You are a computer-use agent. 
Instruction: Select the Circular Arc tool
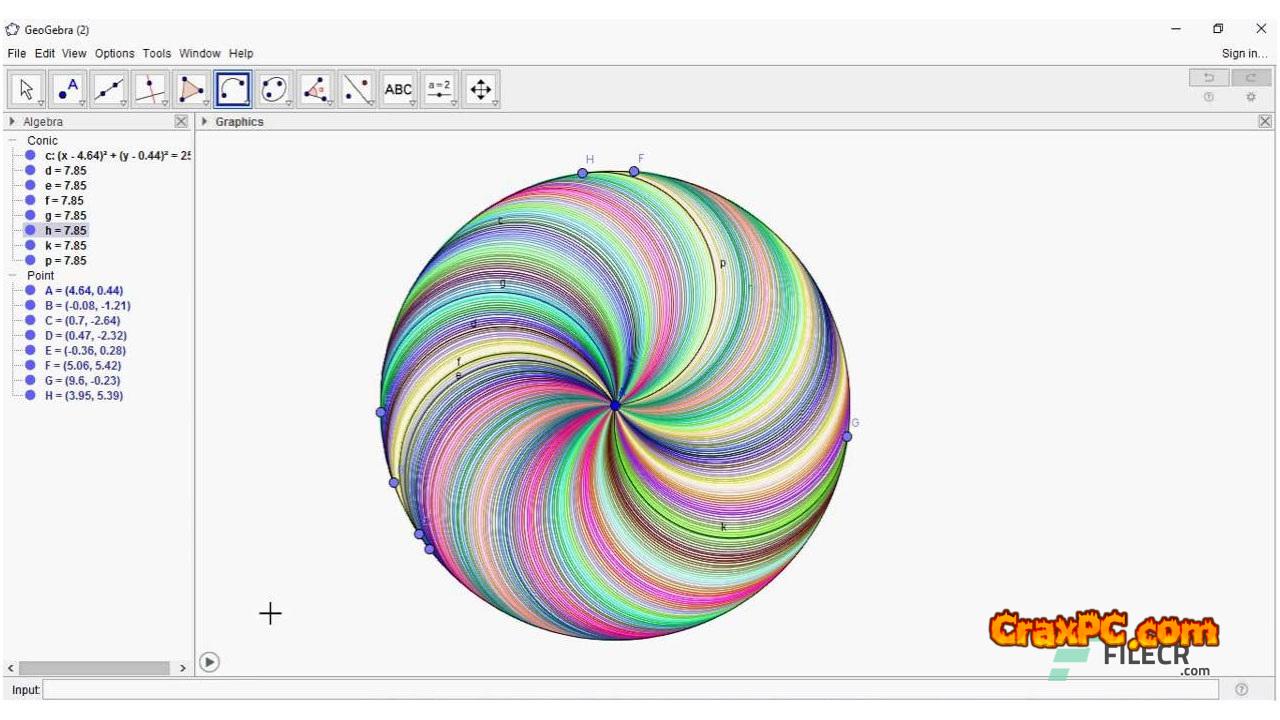pos(232,89)
